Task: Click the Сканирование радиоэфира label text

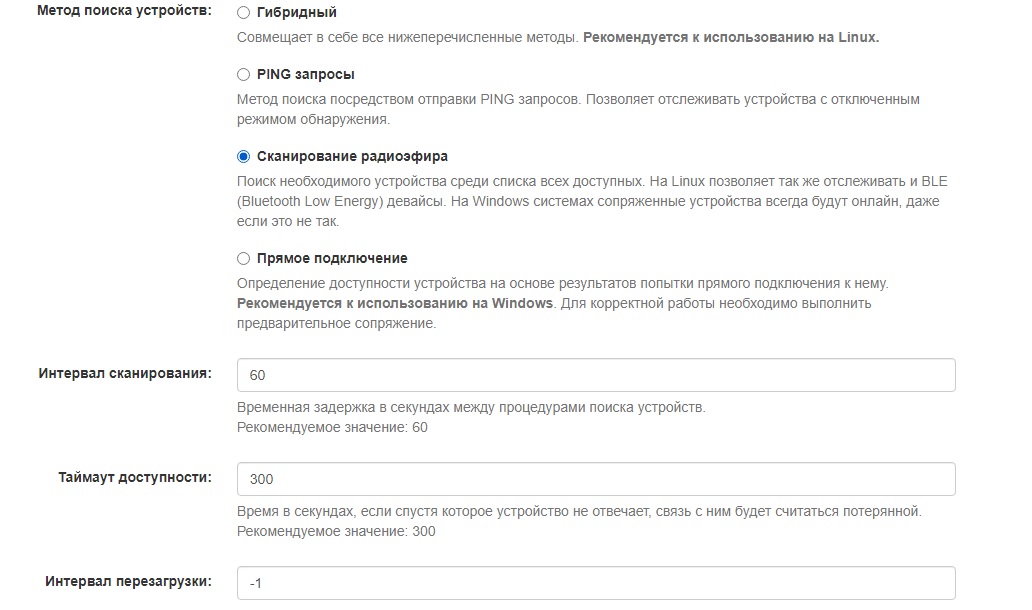Action: tap(352, 157)
